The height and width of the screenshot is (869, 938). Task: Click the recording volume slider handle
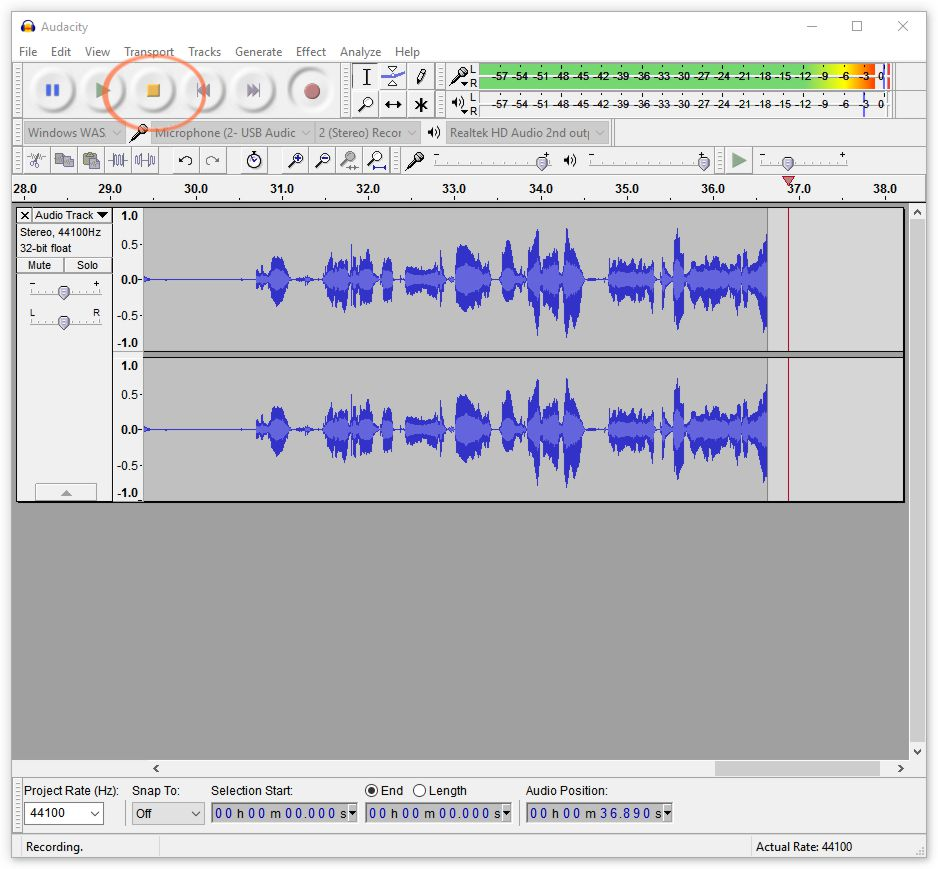[543, 162]
